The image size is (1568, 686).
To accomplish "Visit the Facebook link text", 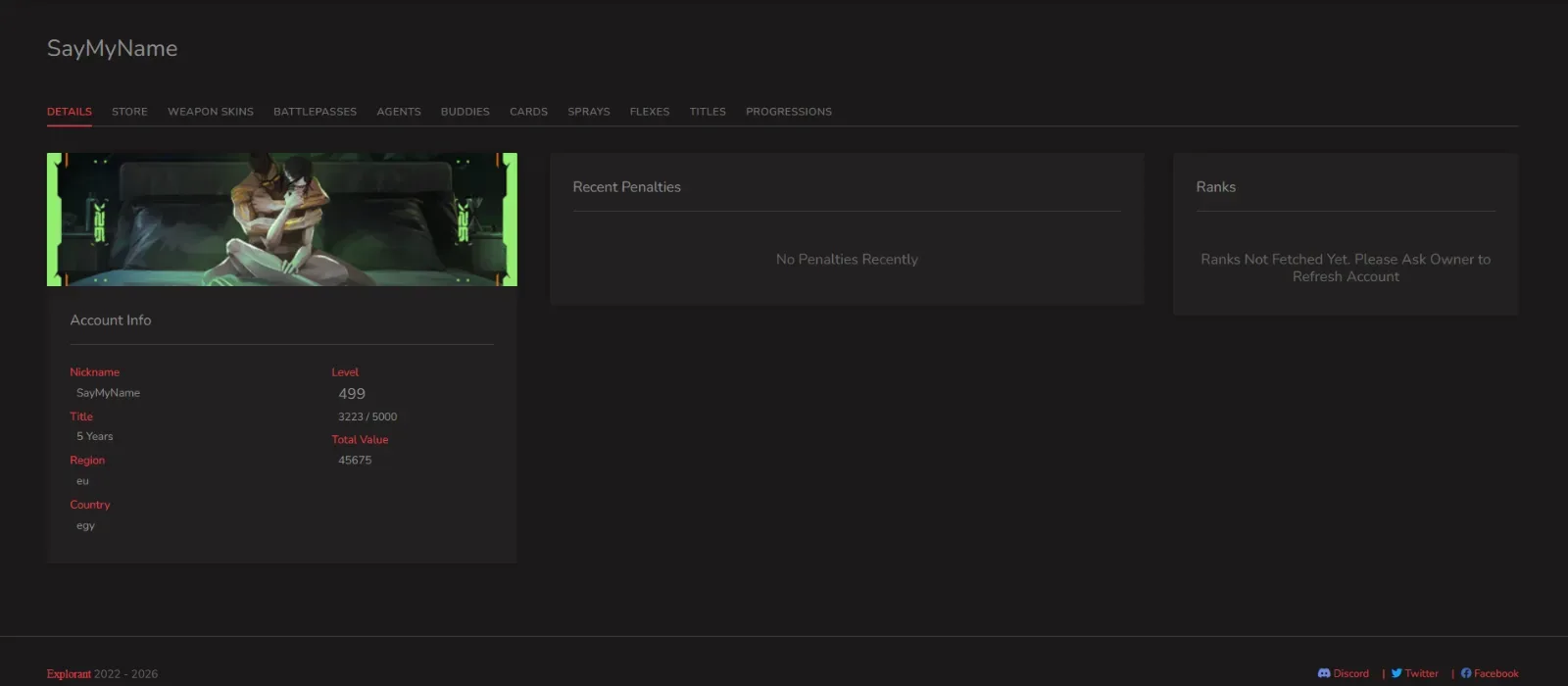I will coord(1496,673).
